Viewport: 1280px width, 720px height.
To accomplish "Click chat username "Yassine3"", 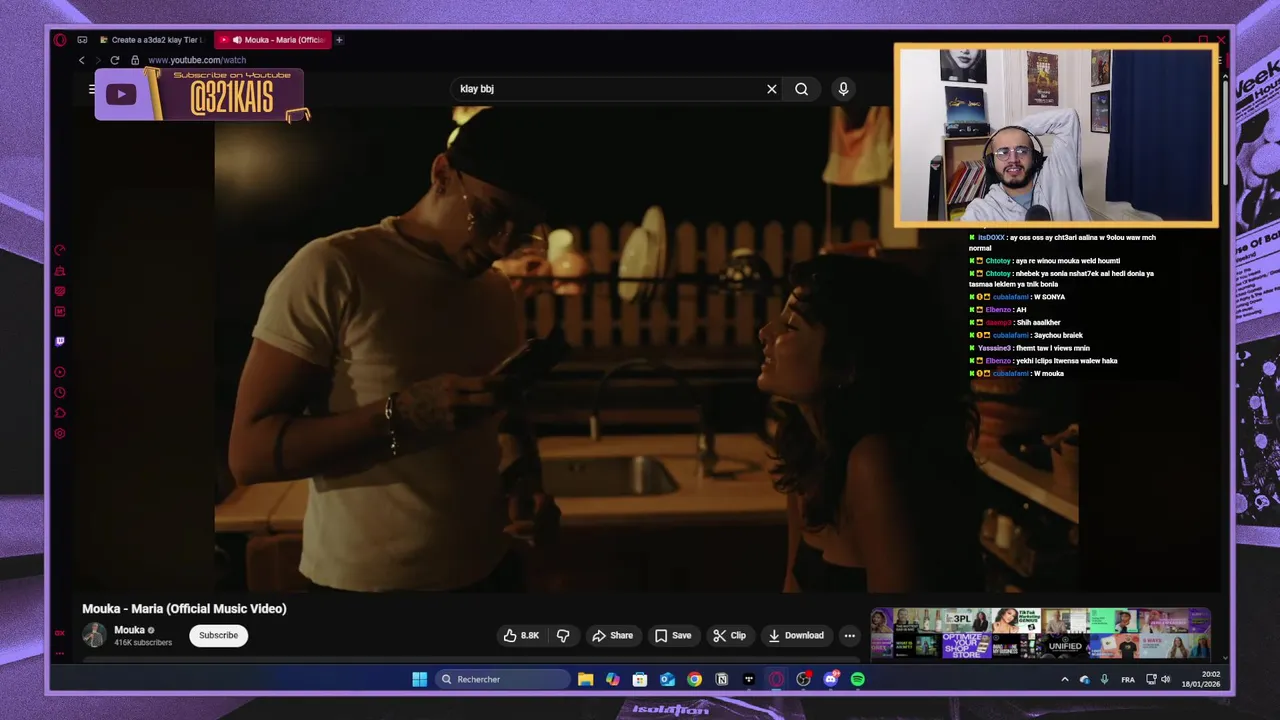I will [993, 348].
